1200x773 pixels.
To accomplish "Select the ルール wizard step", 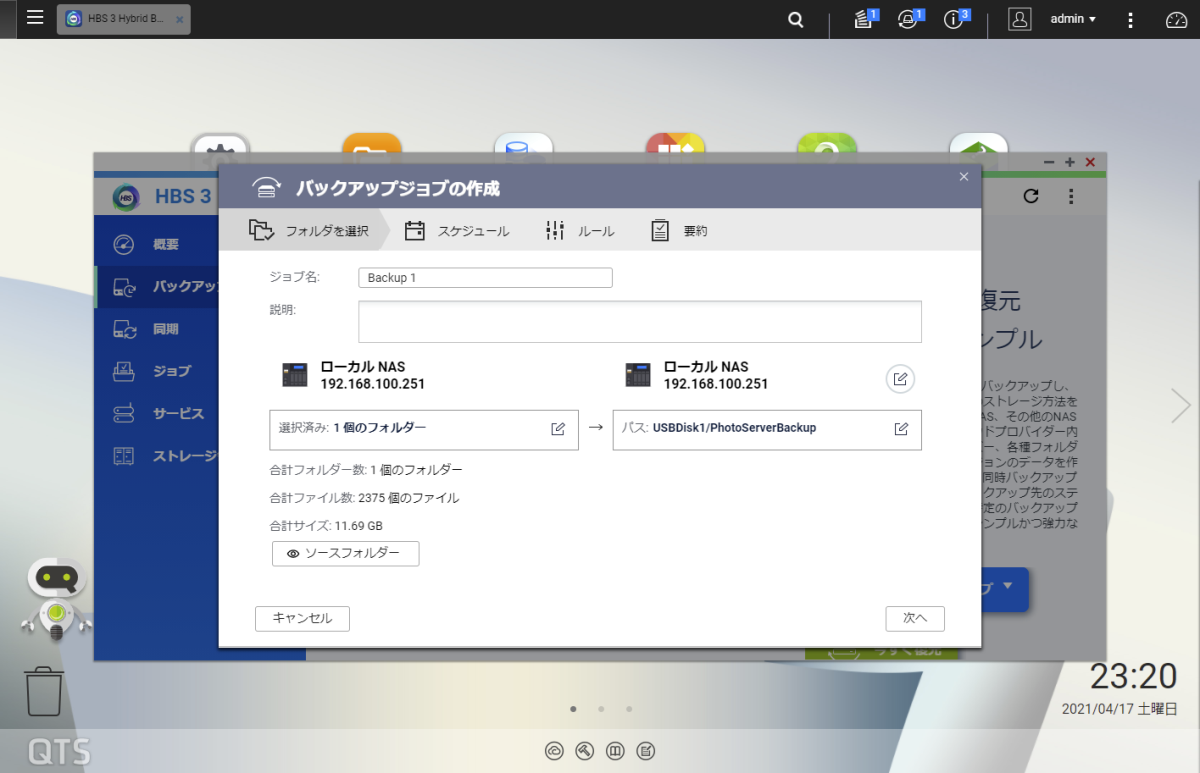I will coord(580,231).
